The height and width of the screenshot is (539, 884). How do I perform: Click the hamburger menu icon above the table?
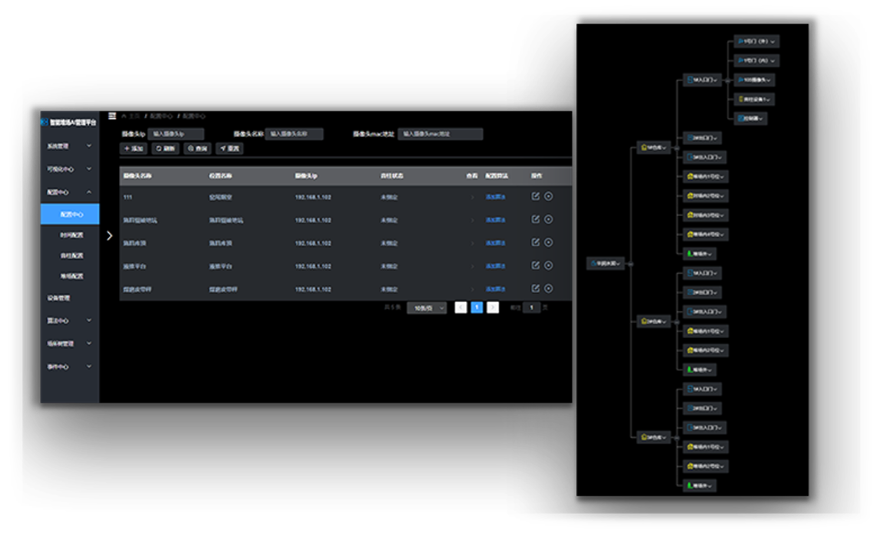coord(112,117)
